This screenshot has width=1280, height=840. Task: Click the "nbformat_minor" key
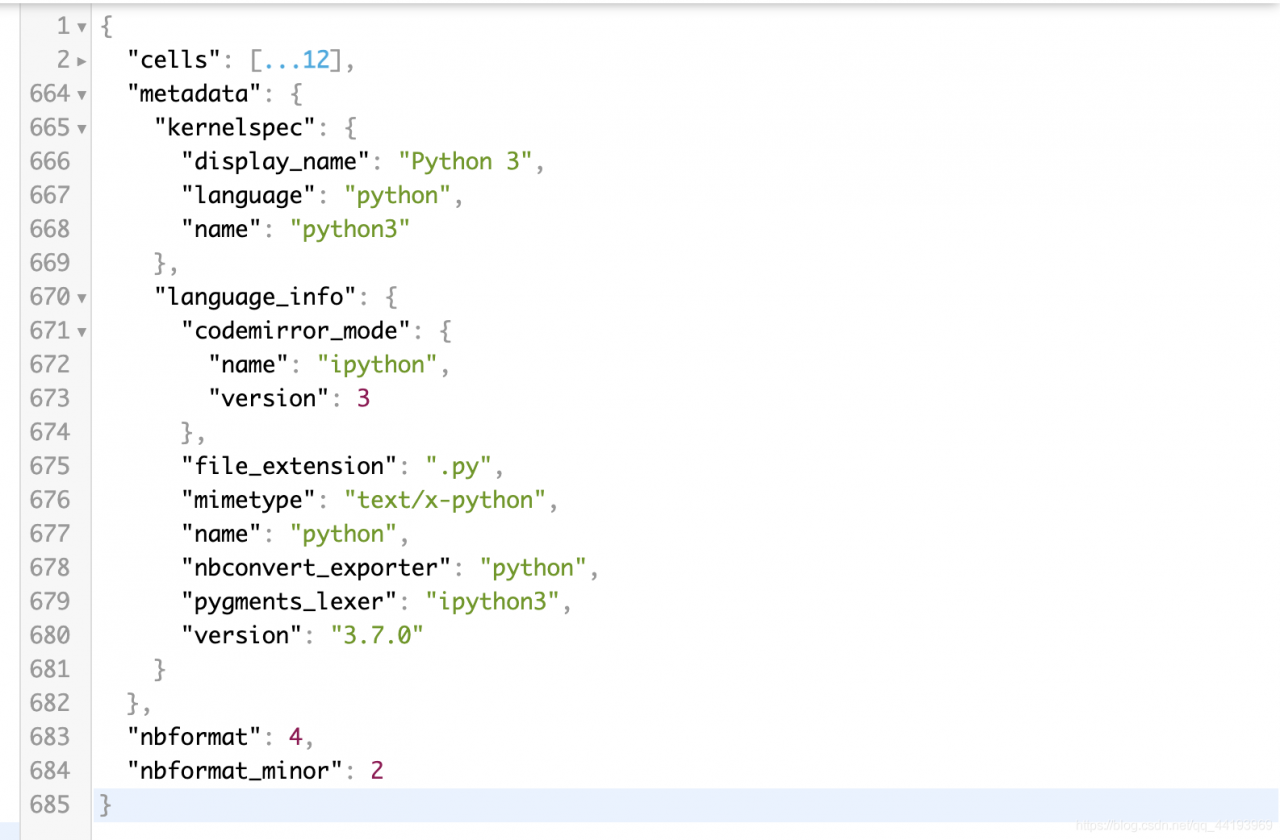point(235,770)
